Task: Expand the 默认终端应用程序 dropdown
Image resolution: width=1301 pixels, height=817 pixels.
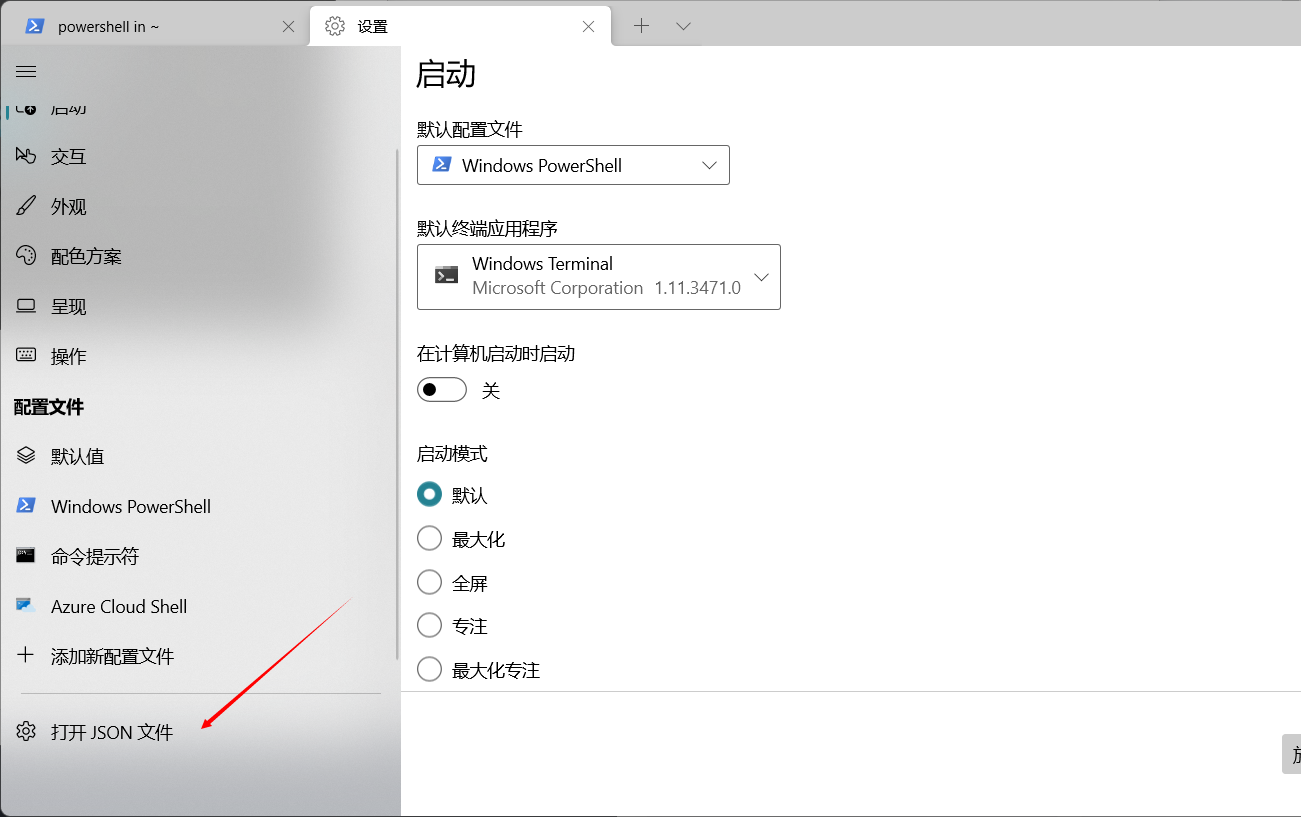Action: pyautogui.click(x=598, y=277)
